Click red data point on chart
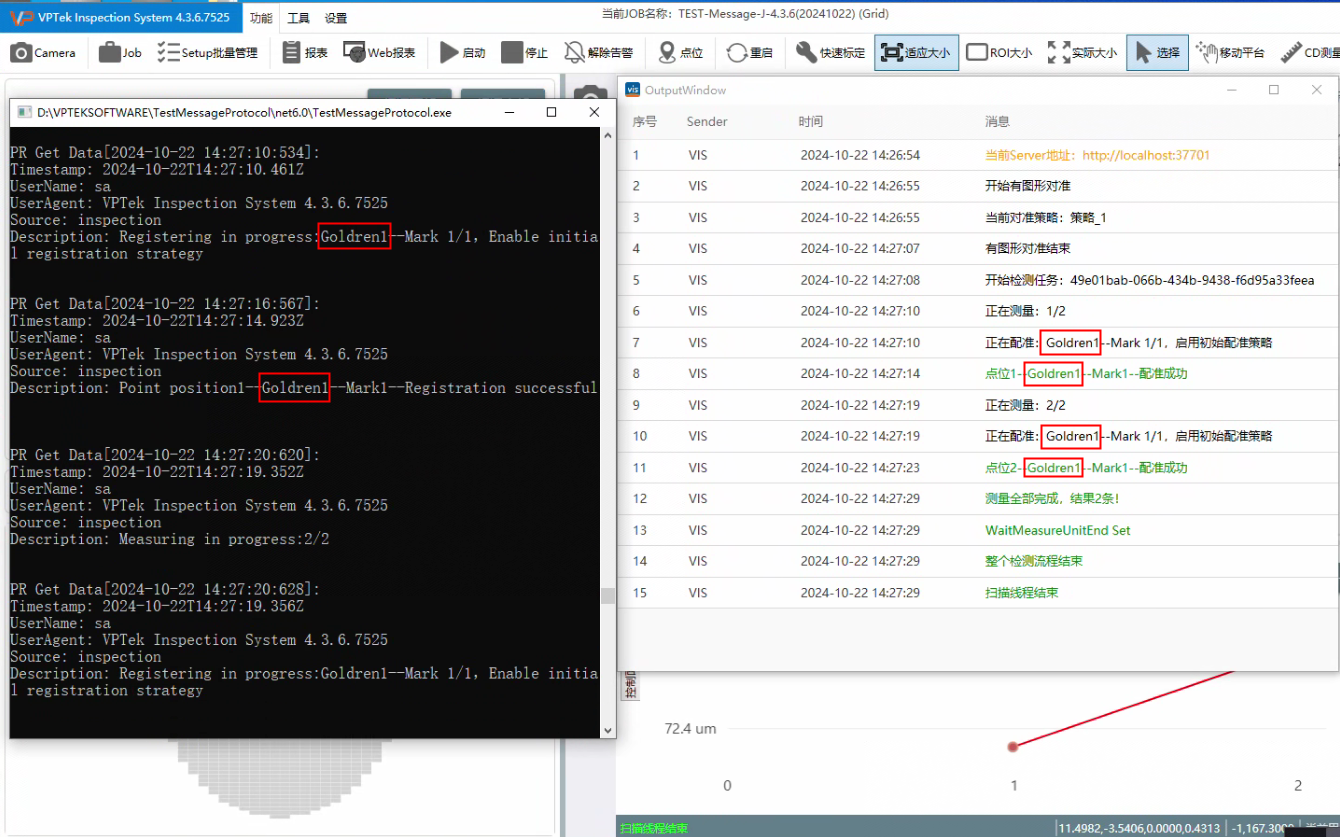 click(x=1013, y=746)
